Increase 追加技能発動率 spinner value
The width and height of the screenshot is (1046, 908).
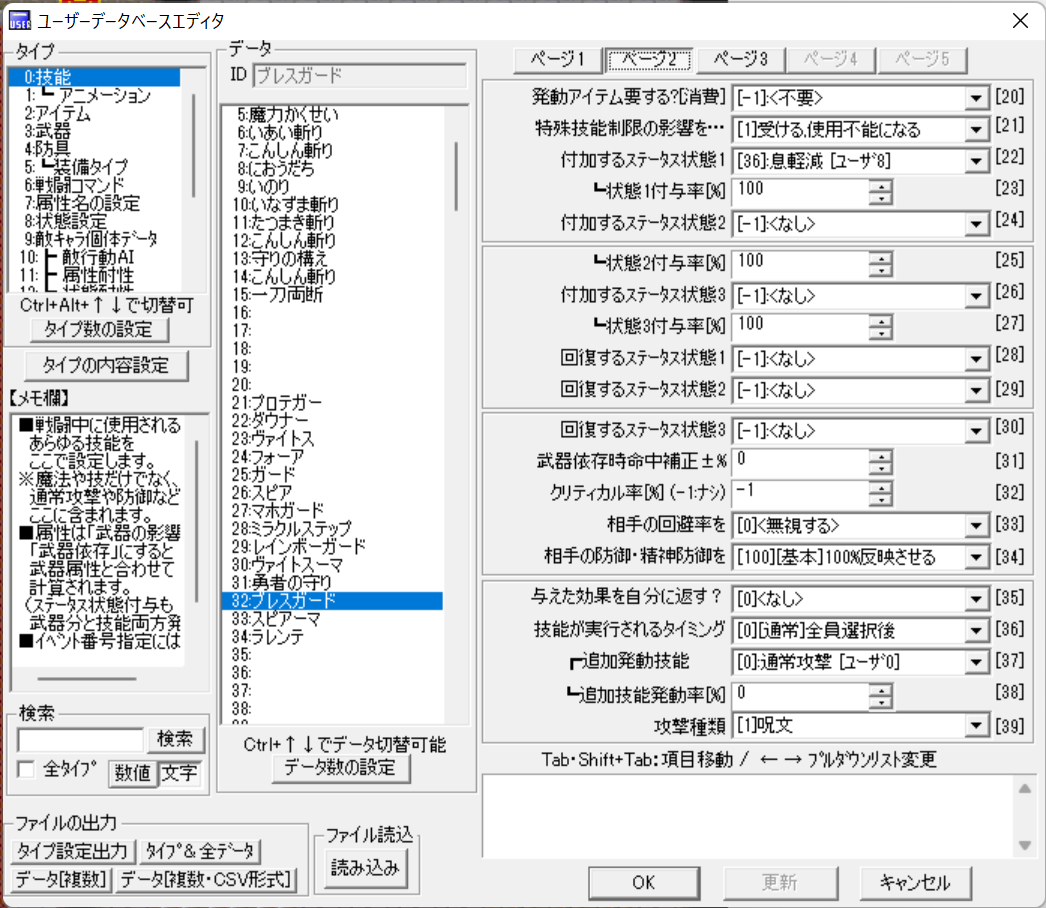[881, 691]
